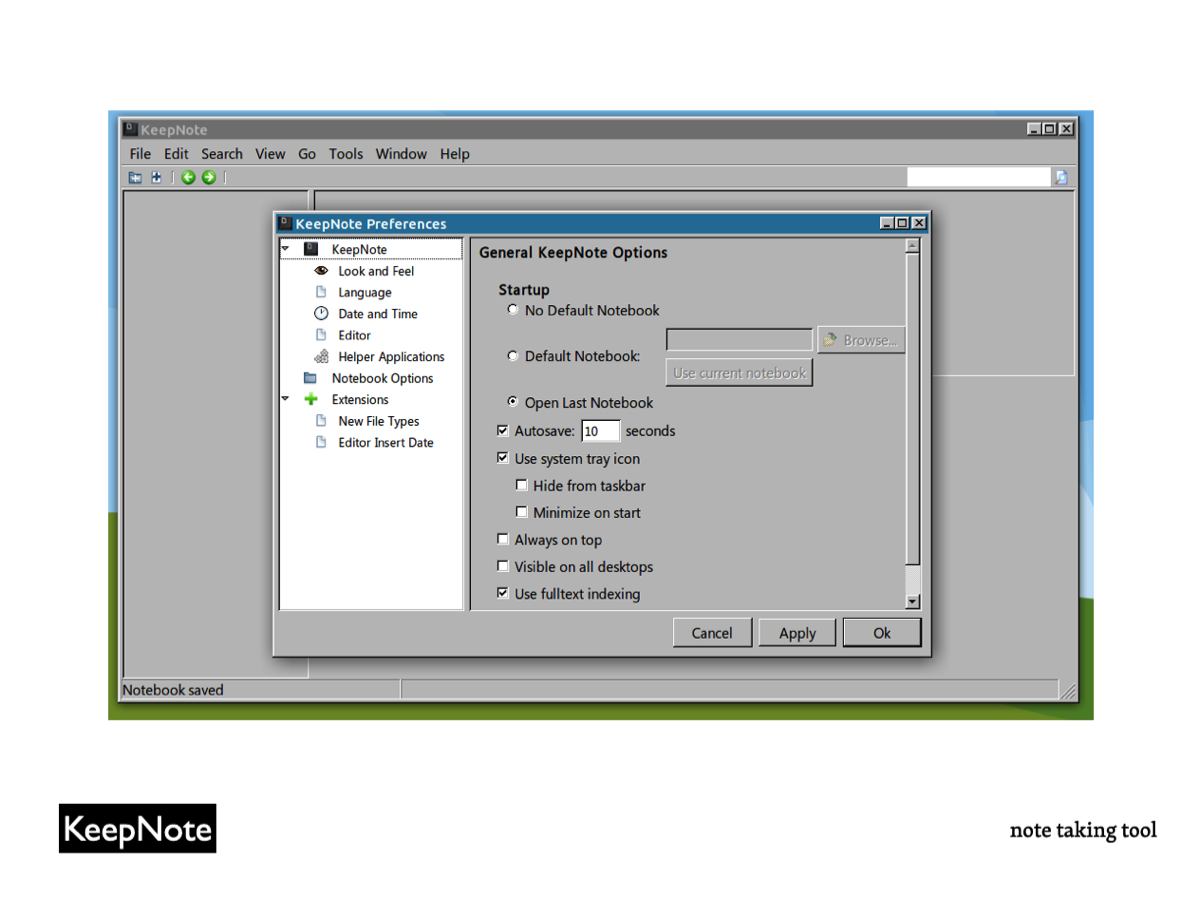Image resolution: width=1200 pixels, height=898 pixels.
Task: Click the Apply button
Action: point(797,633)
